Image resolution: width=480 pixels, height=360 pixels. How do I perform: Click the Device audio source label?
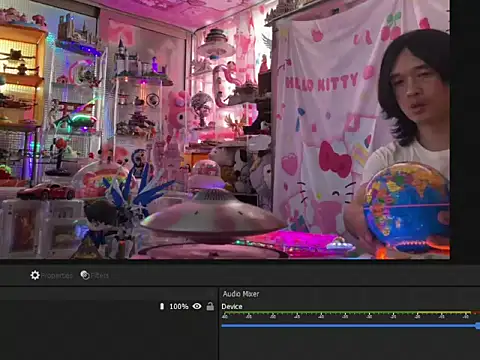(x=232, y=306)
